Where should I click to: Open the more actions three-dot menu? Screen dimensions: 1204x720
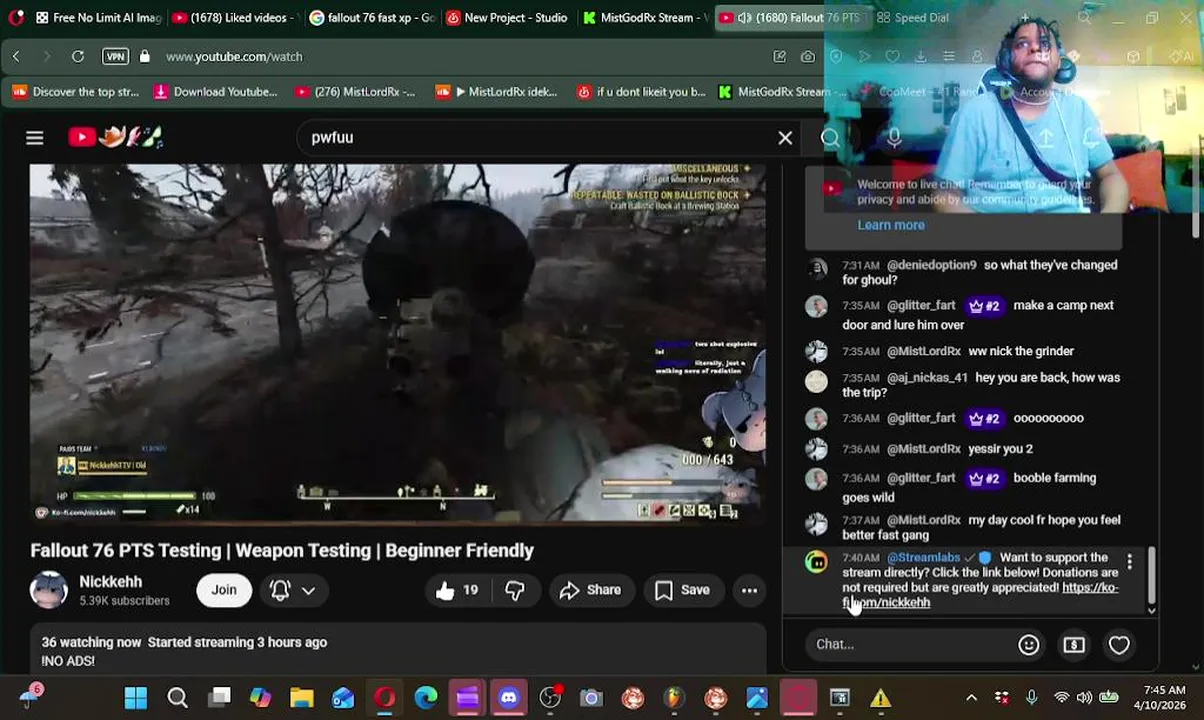point(749,590)
